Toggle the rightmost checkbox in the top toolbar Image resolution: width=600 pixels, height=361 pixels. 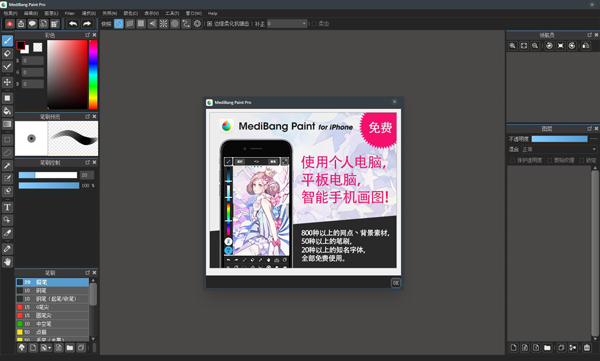pos(314,24)
